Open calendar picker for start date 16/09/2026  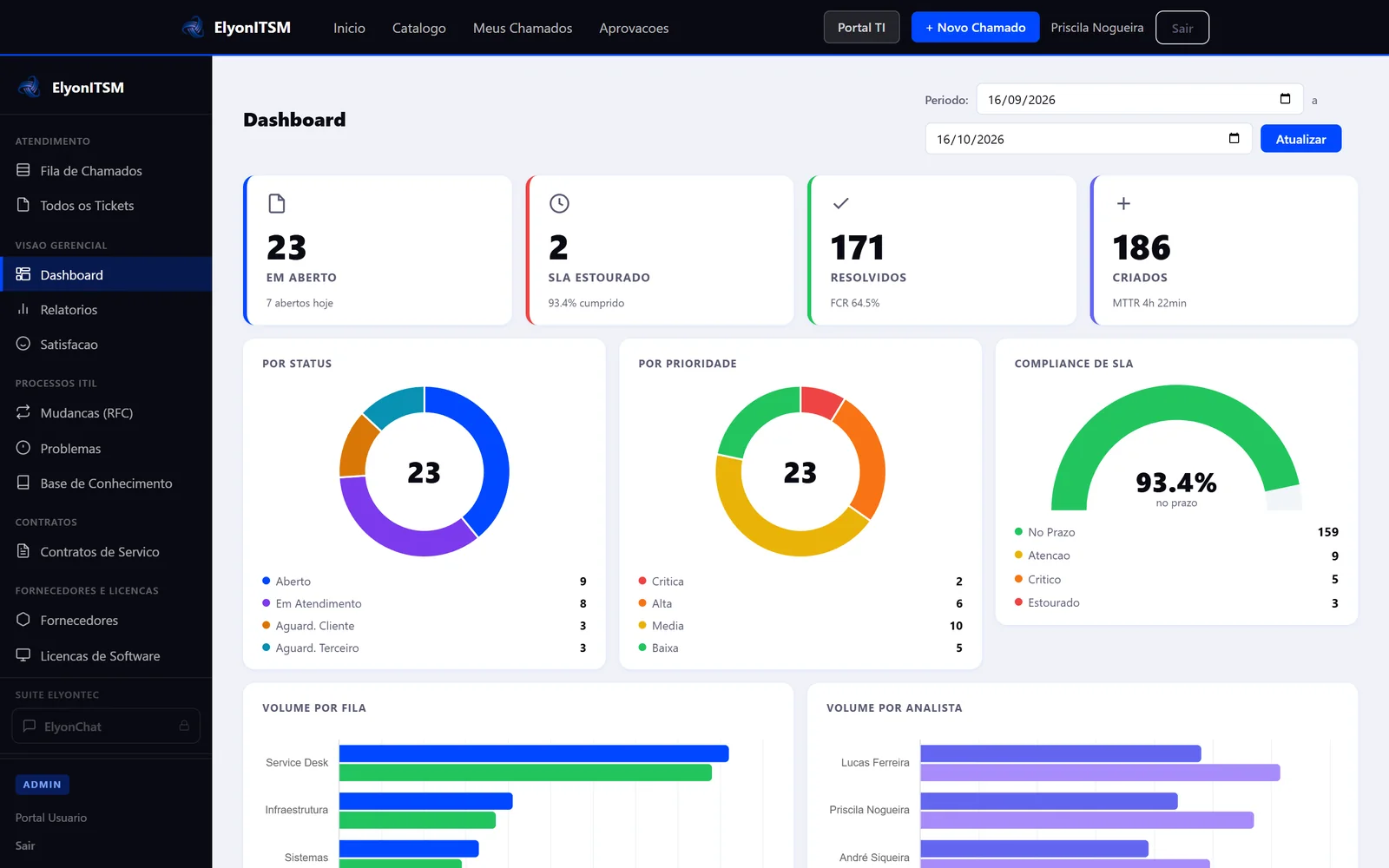1285,99
